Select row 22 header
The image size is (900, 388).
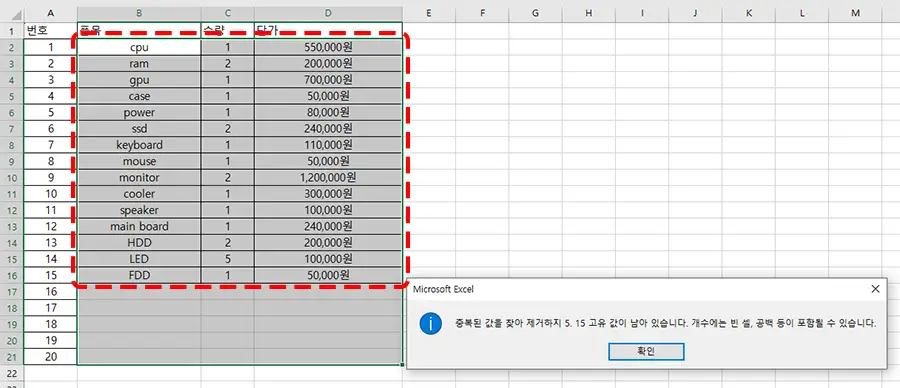(11, 373)
